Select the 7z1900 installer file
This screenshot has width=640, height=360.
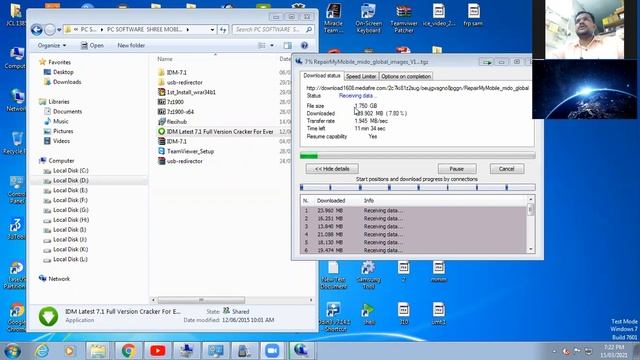tap(171, 102)
